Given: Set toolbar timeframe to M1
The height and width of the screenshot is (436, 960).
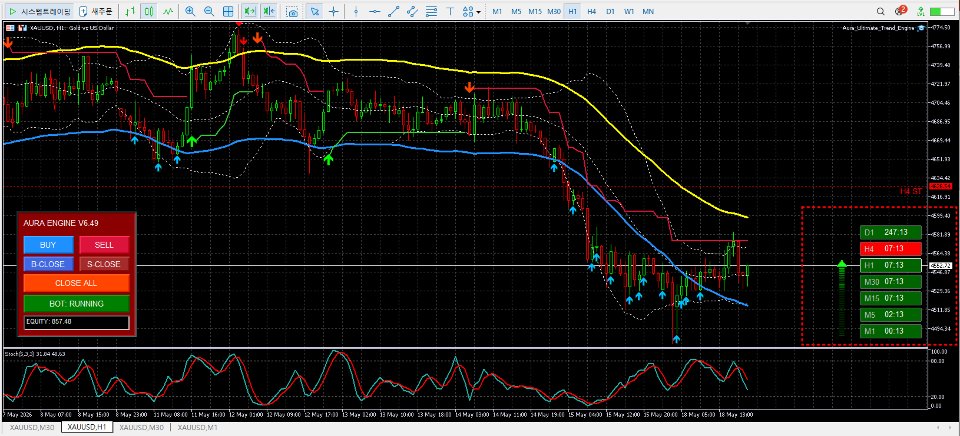Looking at the screenshot, I should point(497,11).
